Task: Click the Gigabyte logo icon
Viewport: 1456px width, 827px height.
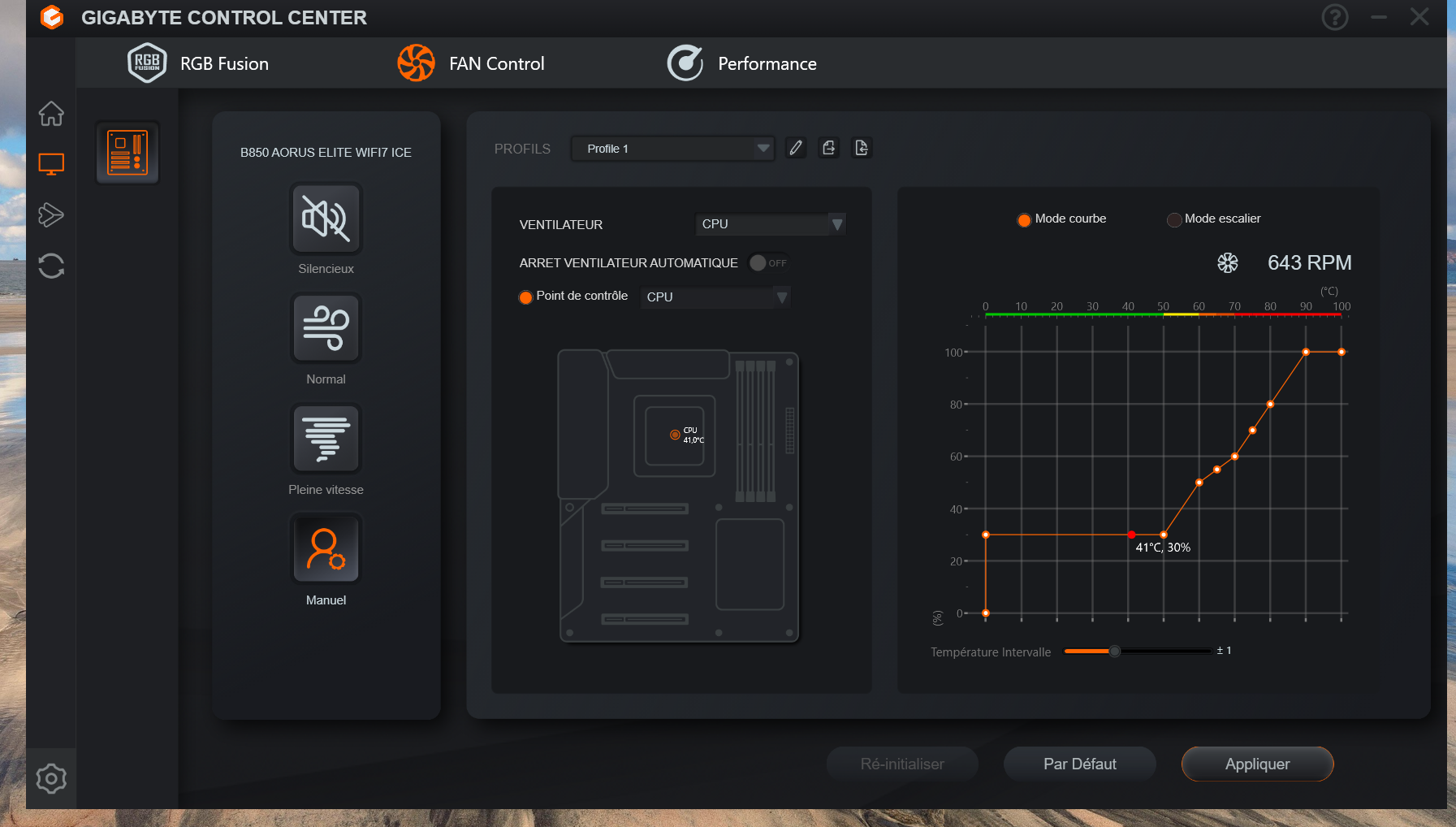Action: pos(52,17)
